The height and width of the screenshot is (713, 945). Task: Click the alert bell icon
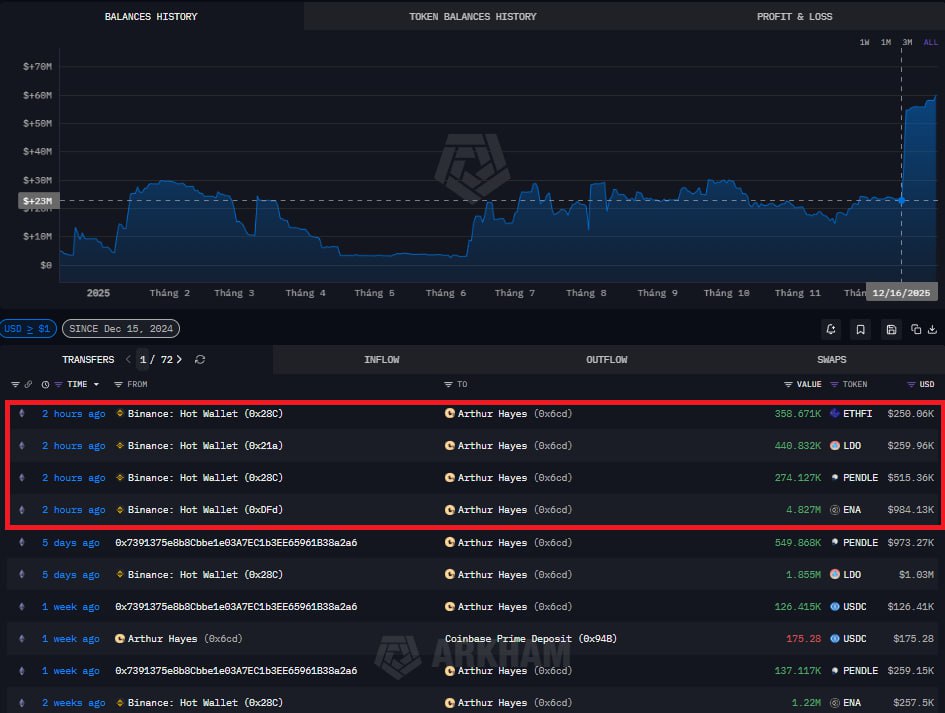[x=831, y=329]
